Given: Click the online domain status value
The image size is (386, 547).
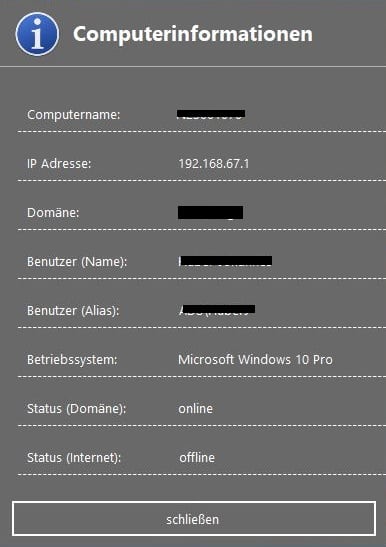Looking at the screenshot, I should [x=195, y=409].
